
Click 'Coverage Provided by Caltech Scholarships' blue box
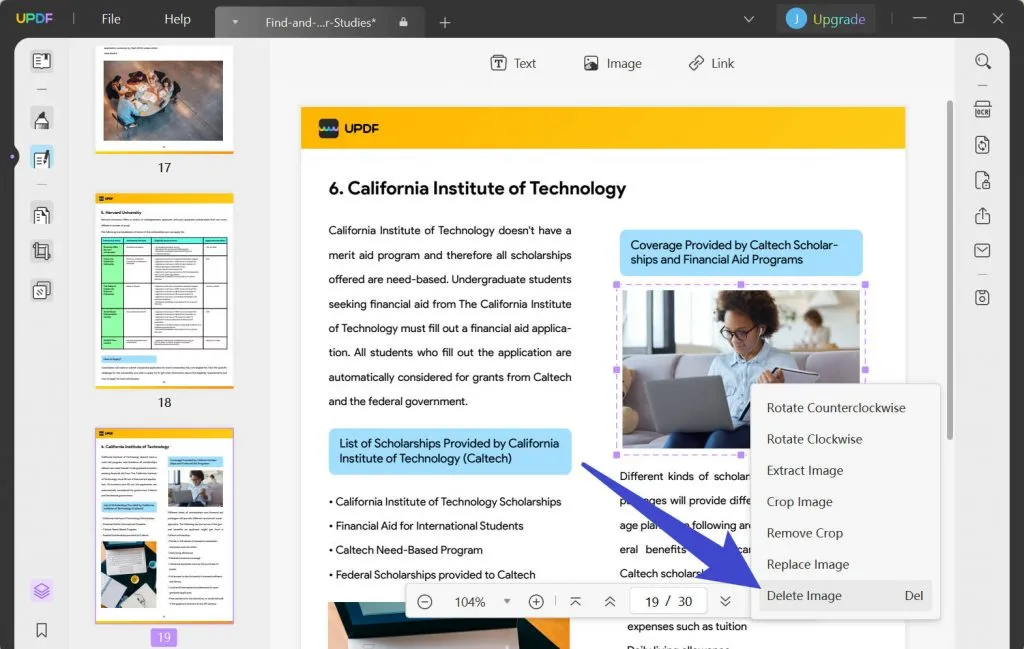tap(741, 253)
